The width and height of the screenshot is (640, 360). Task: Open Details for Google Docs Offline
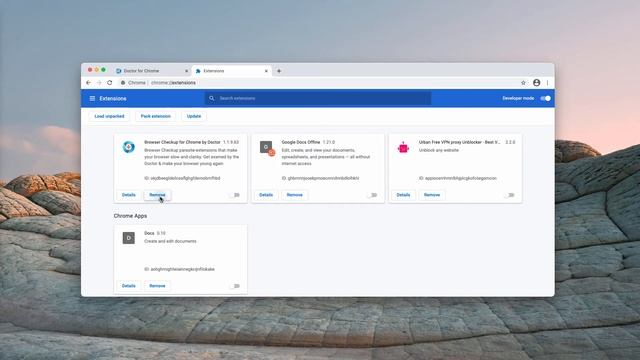tap(266, 195)
